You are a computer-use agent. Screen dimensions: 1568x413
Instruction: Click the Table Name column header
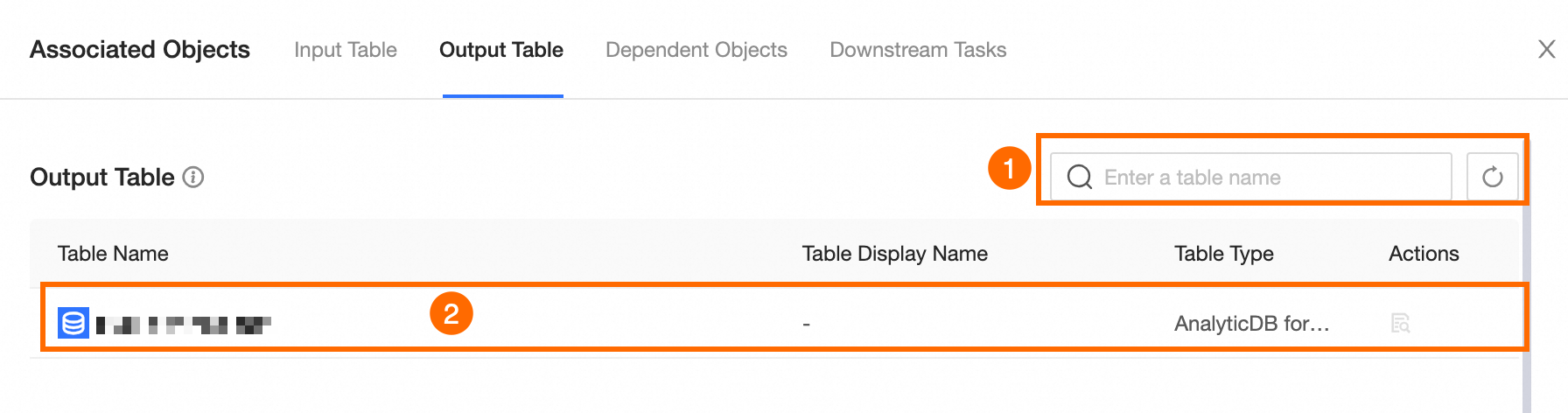pos(113,254)
